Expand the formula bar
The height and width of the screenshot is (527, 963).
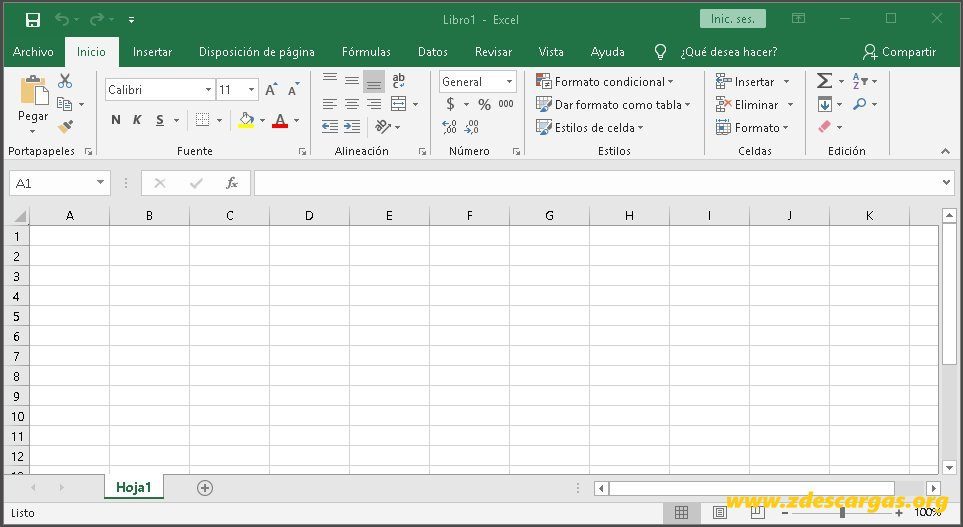point(946,182)
